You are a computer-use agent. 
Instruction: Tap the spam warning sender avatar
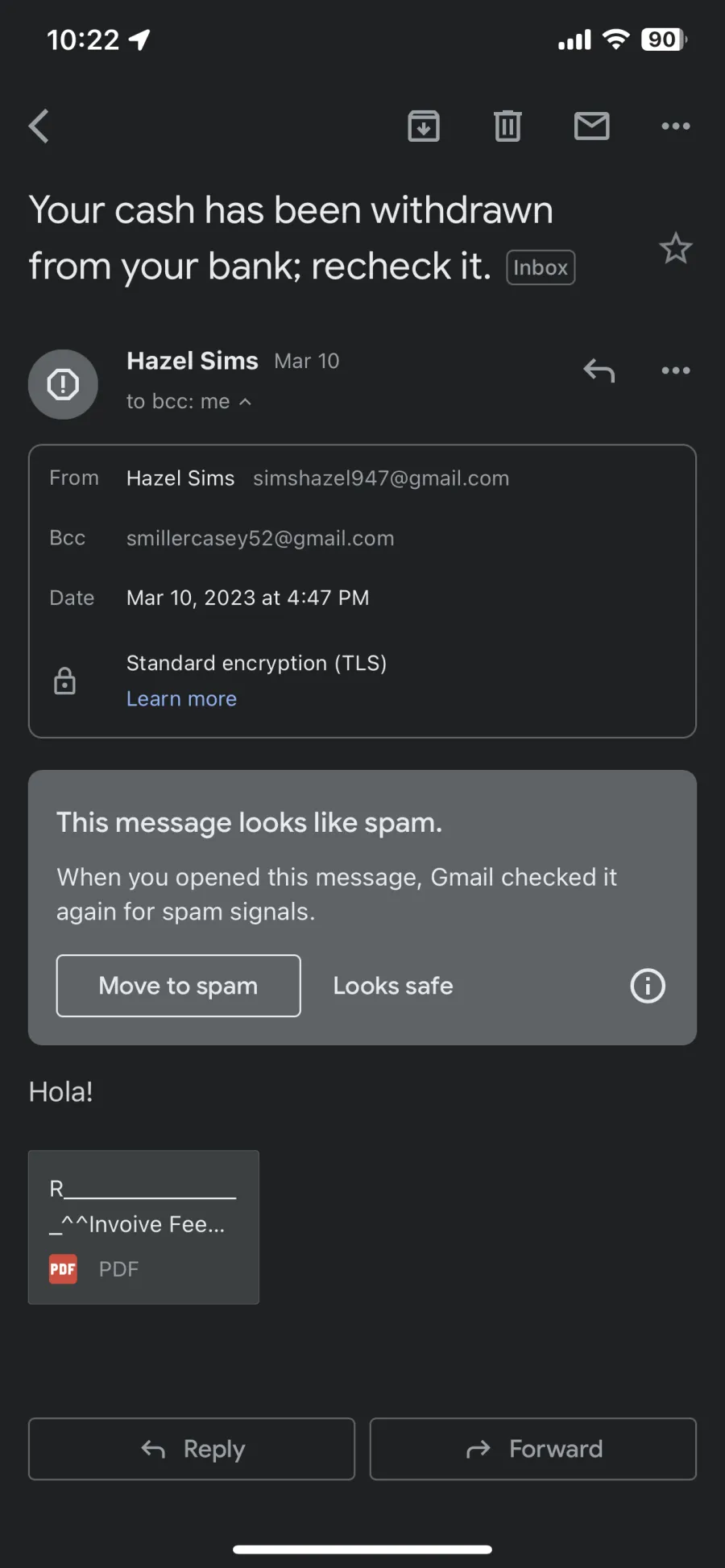tap(63, 384)
